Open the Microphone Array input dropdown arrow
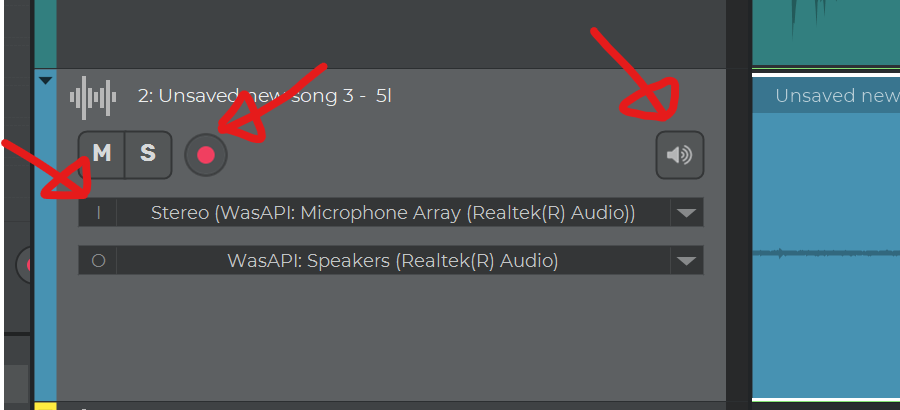The image size is (900, 410). pos(686,213)
